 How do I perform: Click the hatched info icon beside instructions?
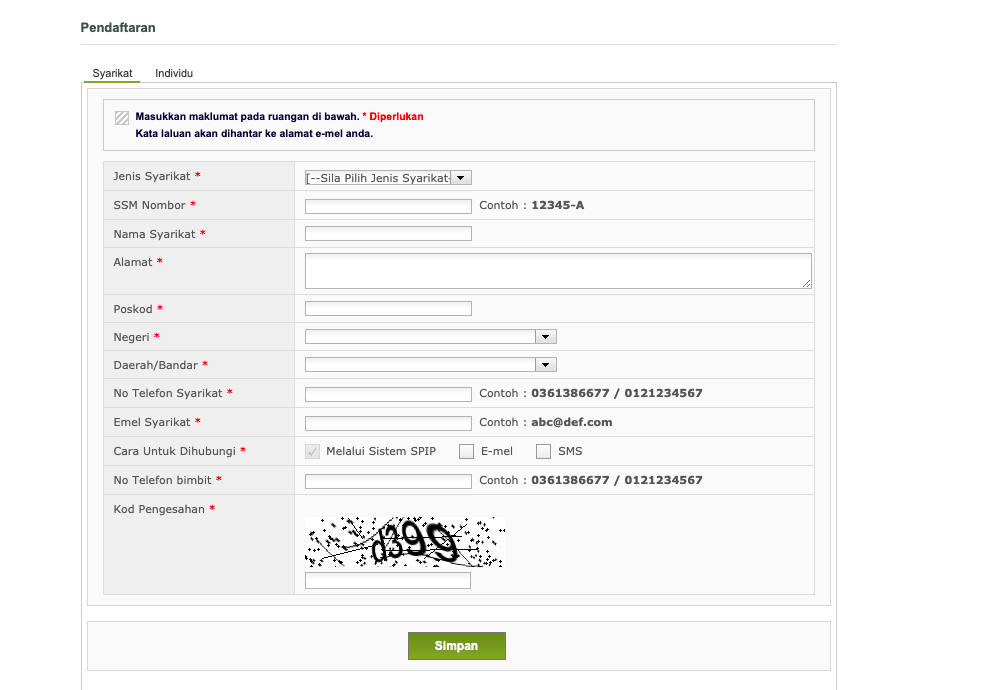click(122, 117)
